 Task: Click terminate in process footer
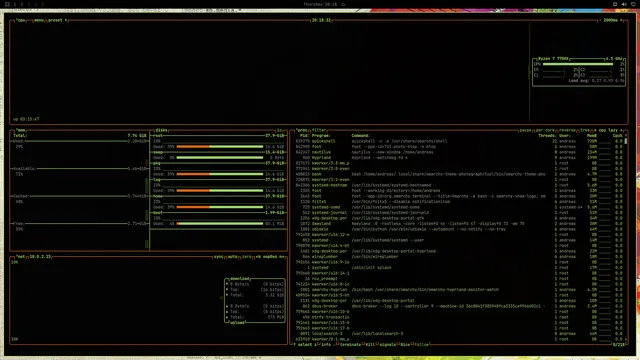(x=350, y=344)
